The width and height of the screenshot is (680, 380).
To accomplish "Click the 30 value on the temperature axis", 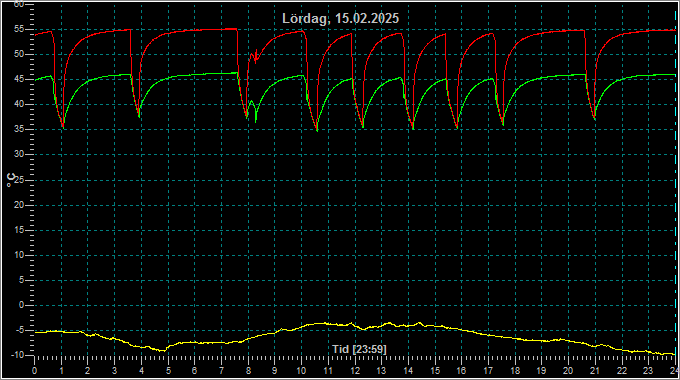I will pyautogui.click(x=19, y=154).
